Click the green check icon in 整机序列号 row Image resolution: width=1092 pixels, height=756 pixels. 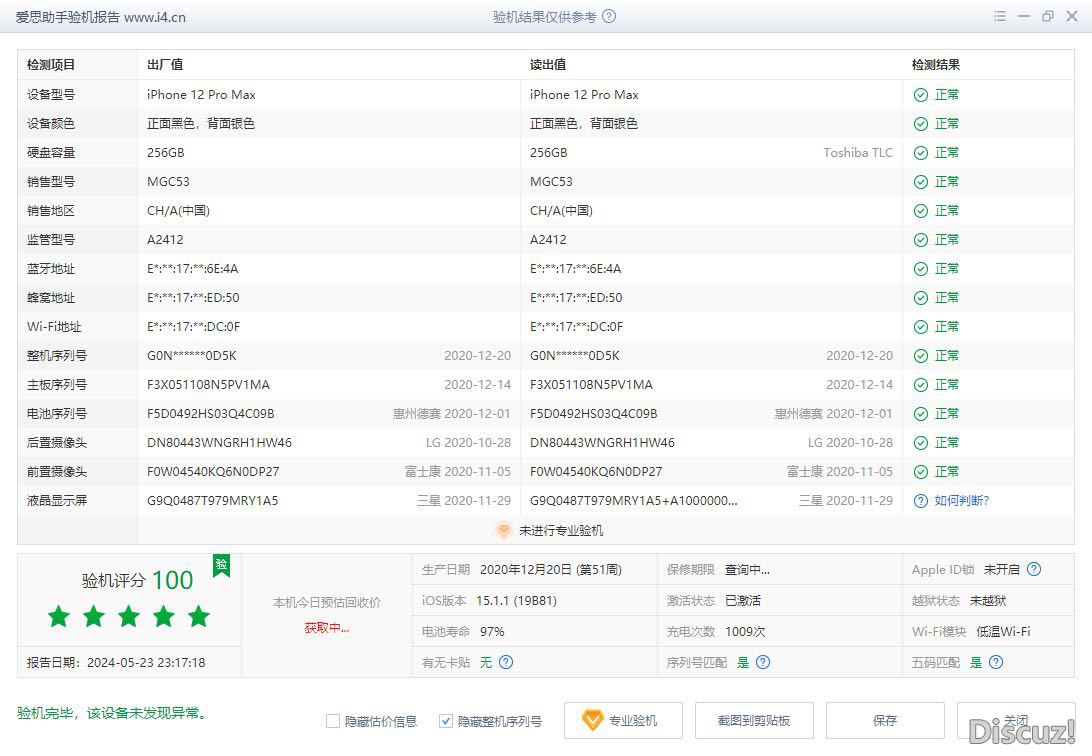click(x=921, y=356)
